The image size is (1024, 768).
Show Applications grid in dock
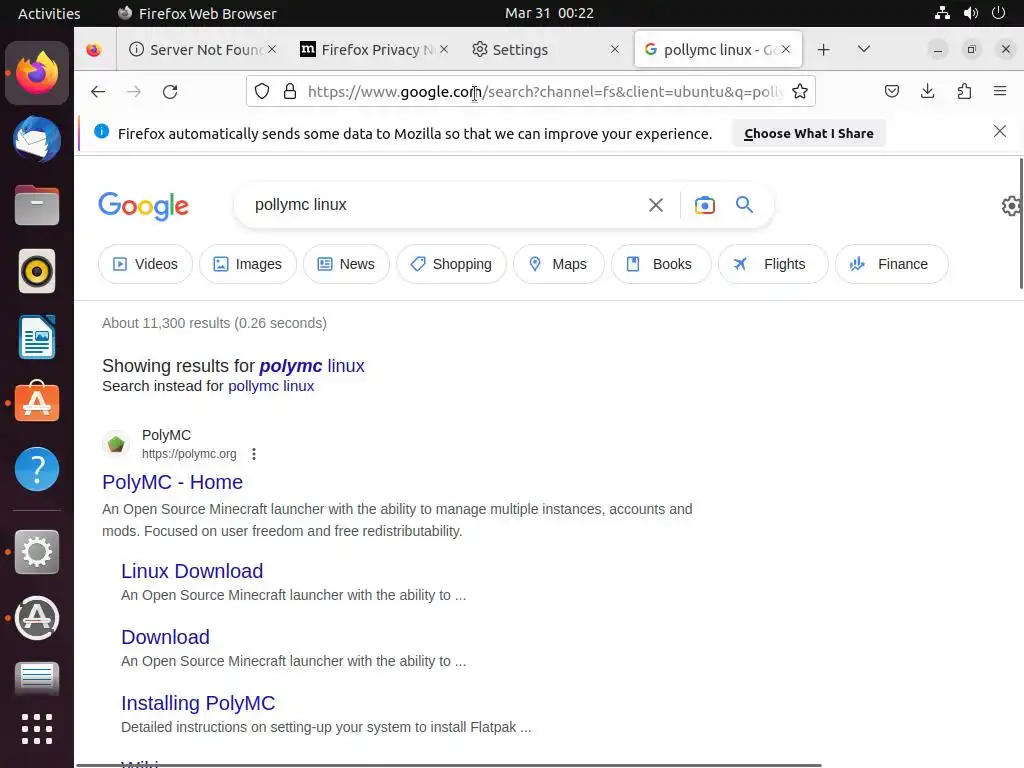[37, 729]
